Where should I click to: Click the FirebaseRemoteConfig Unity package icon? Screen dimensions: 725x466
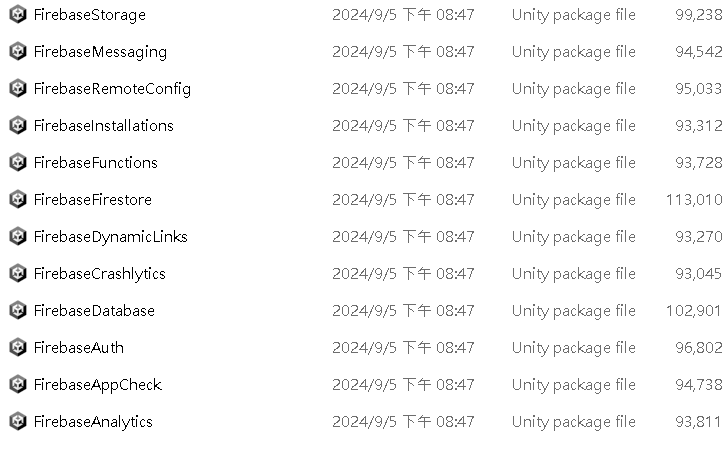(x=18, y=88)
